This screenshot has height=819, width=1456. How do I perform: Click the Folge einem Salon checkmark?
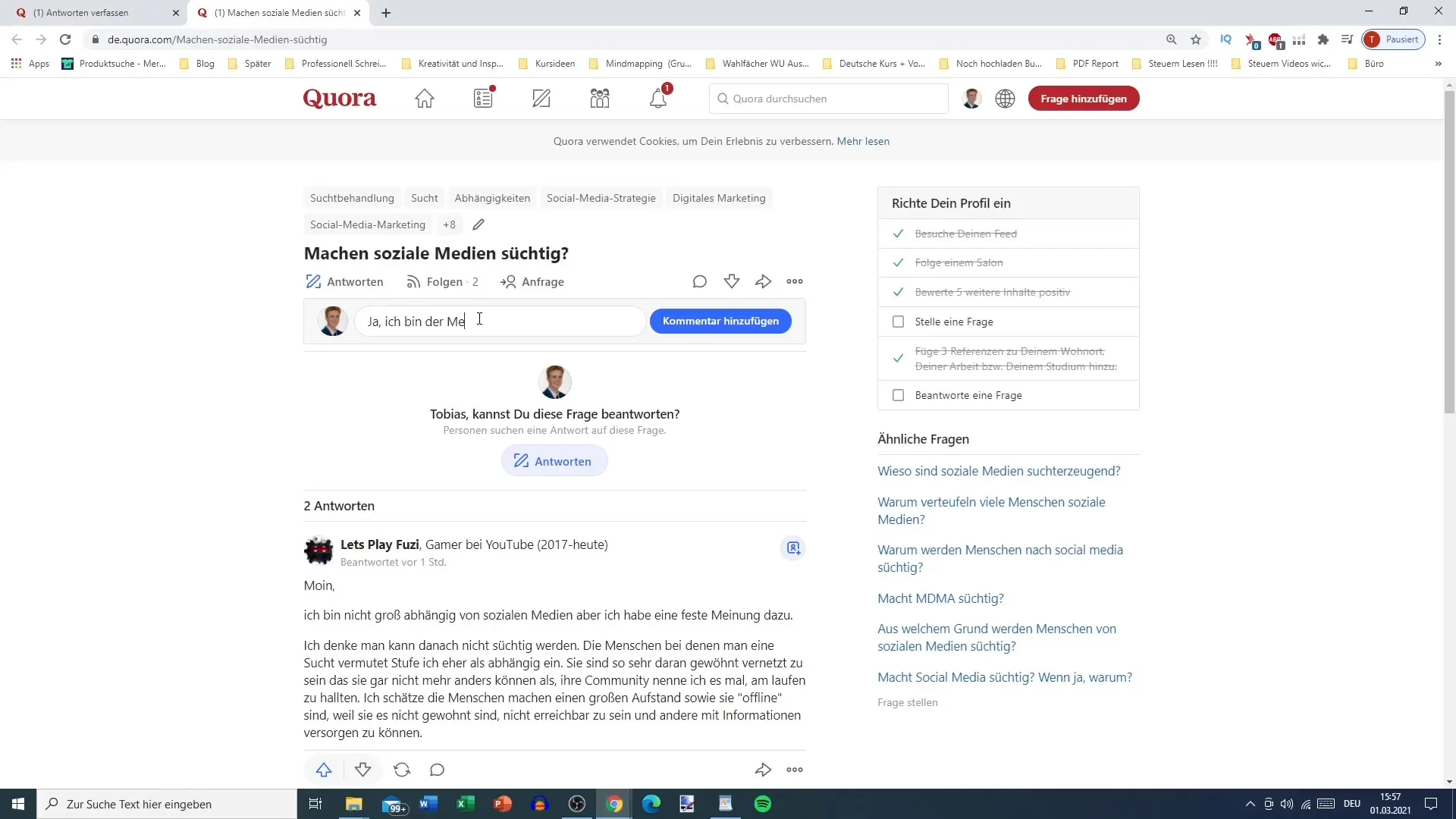point(899,262)
